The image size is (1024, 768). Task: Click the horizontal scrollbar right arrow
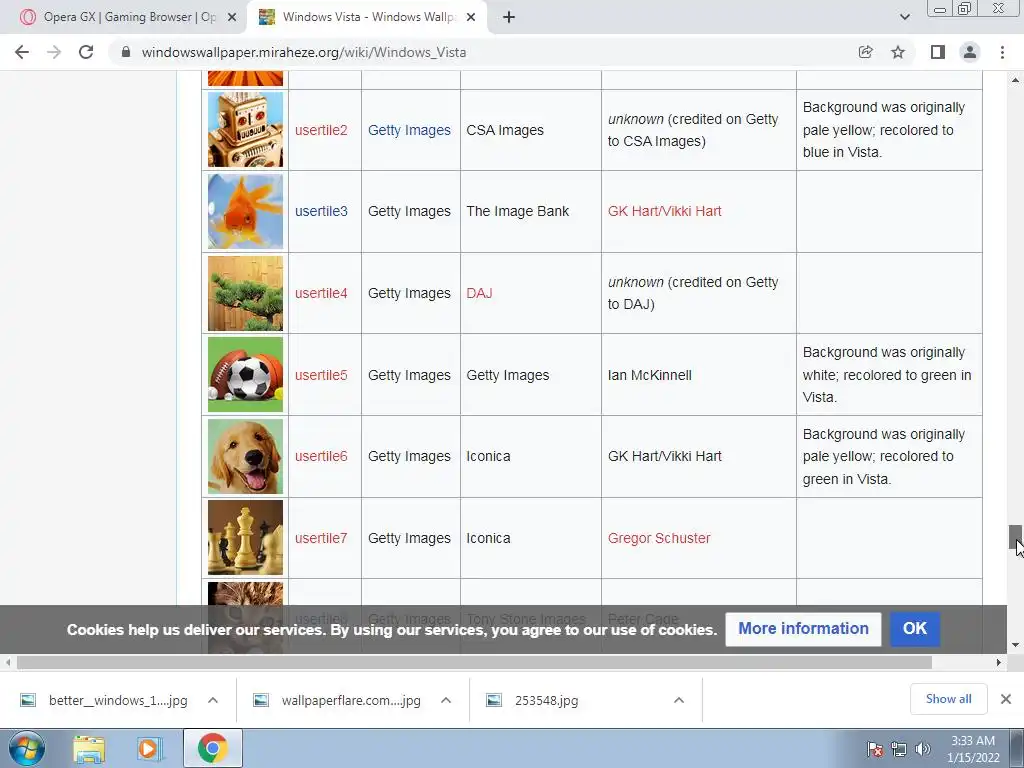tap(999, 662)
